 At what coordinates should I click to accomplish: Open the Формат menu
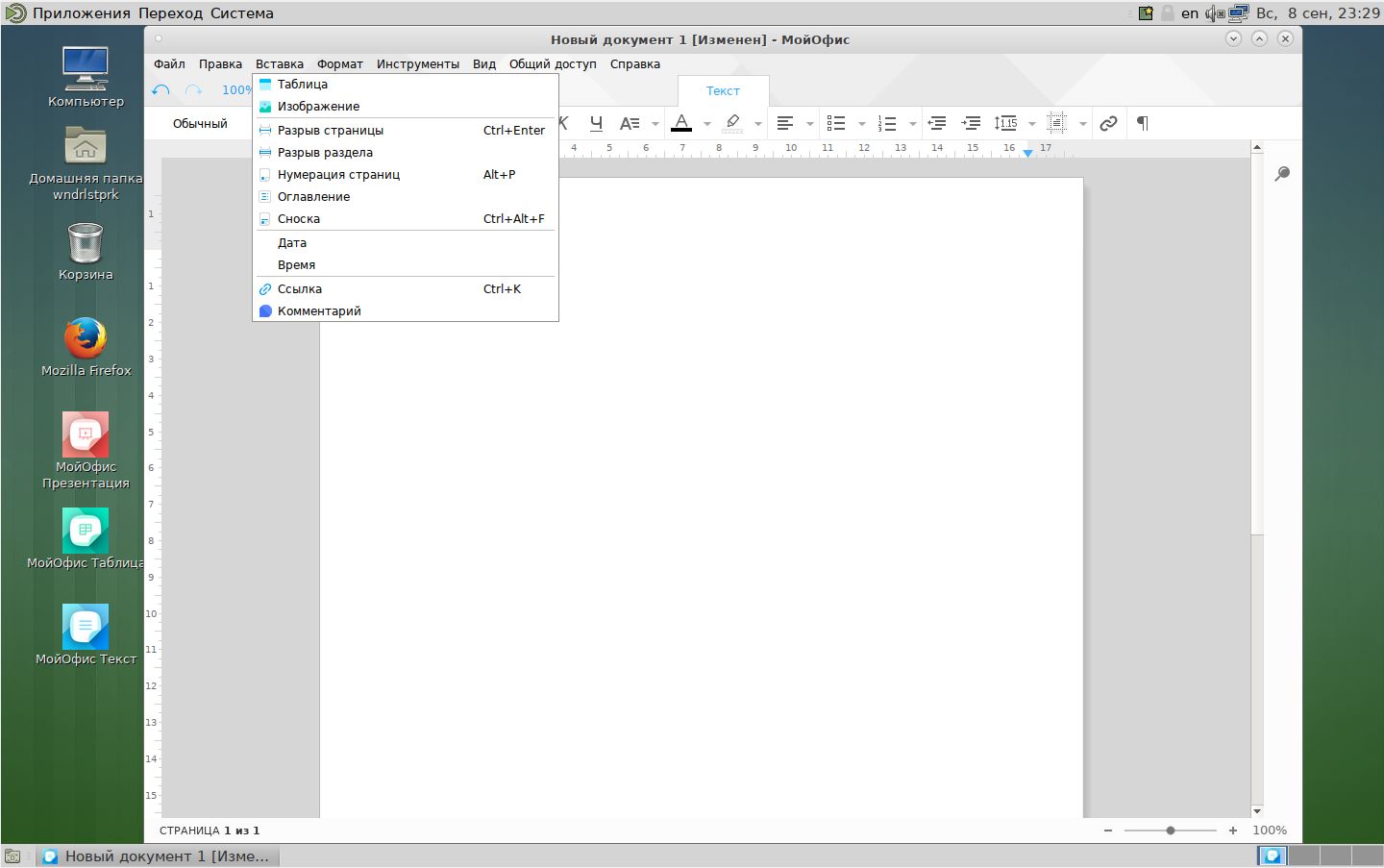[340, 64]
